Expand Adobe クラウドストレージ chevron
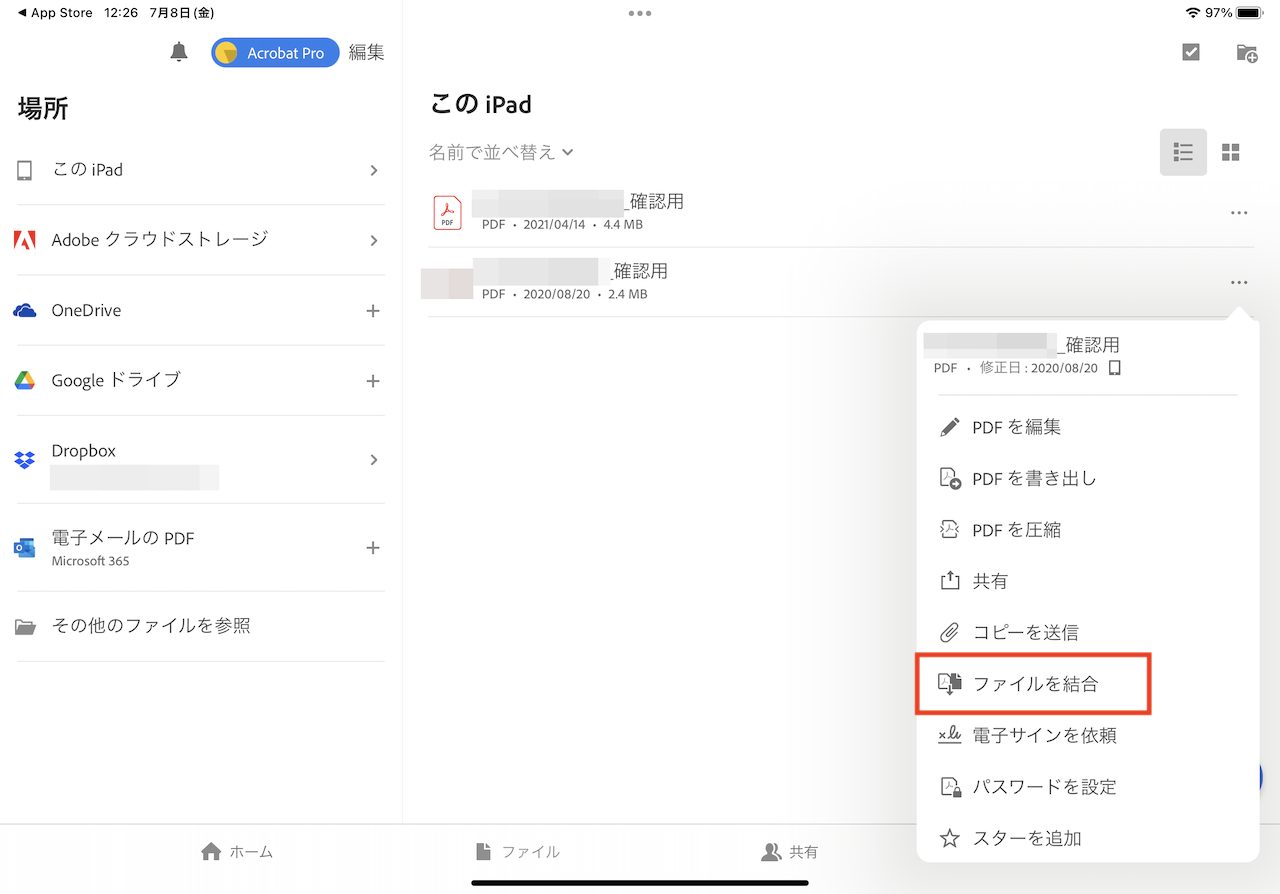This screenshot has height=894, width=1280. pos(374,240)
